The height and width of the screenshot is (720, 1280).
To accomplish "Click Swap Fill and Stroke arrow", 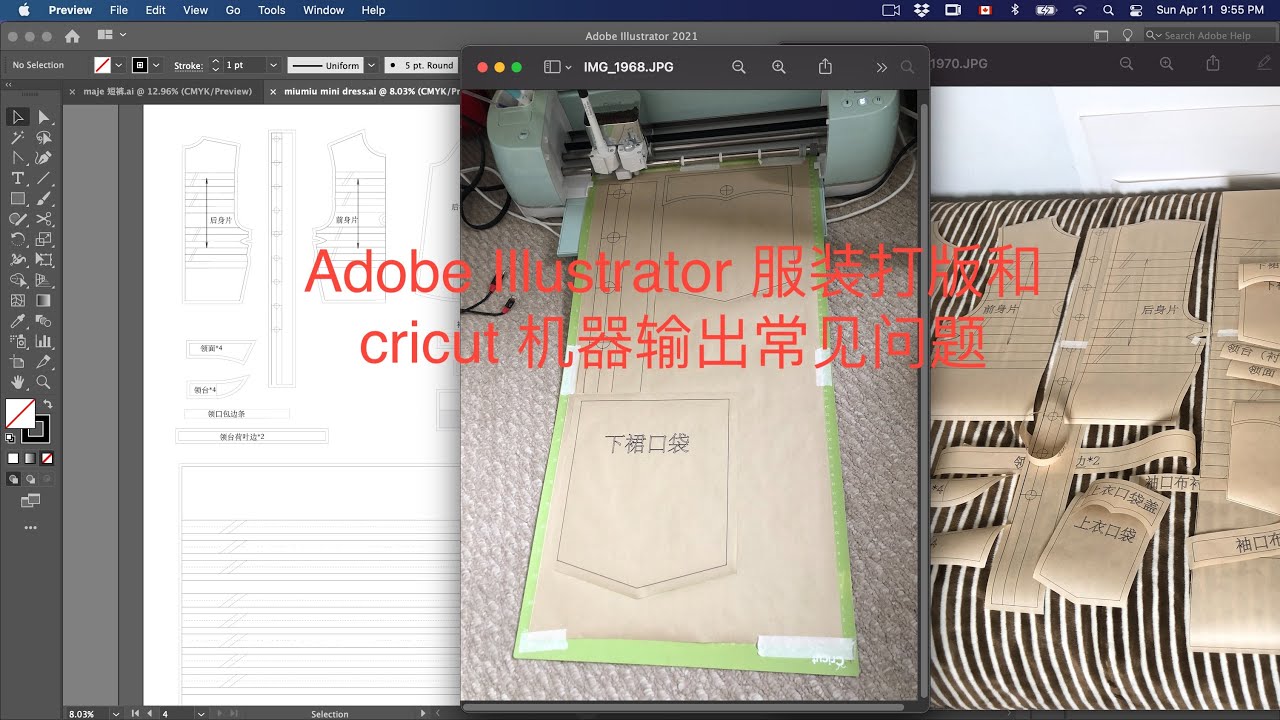I will pyautogui.click(x=47, y=404).
